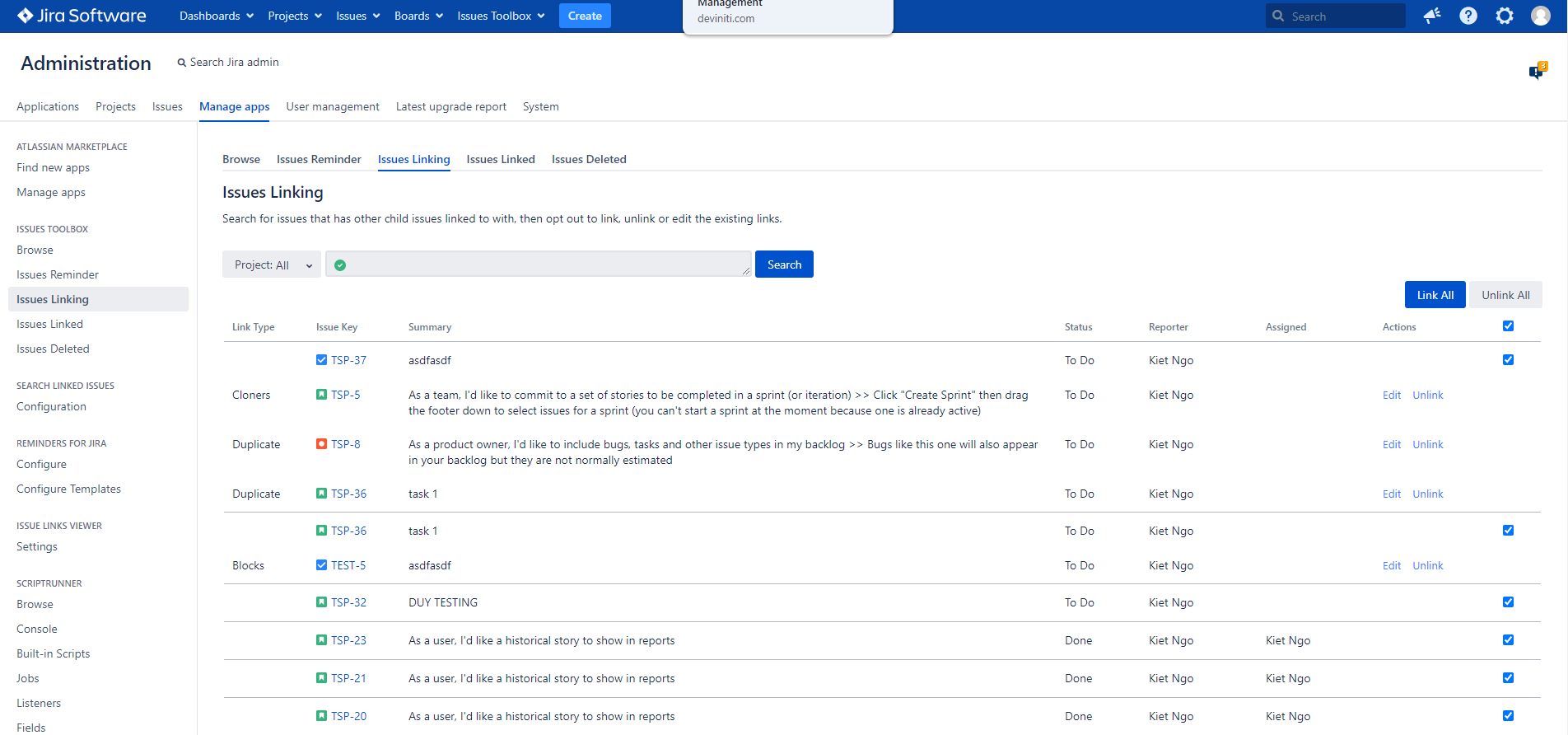
Task: Open the Latest upgrade report tab
Action: point(451,106)
